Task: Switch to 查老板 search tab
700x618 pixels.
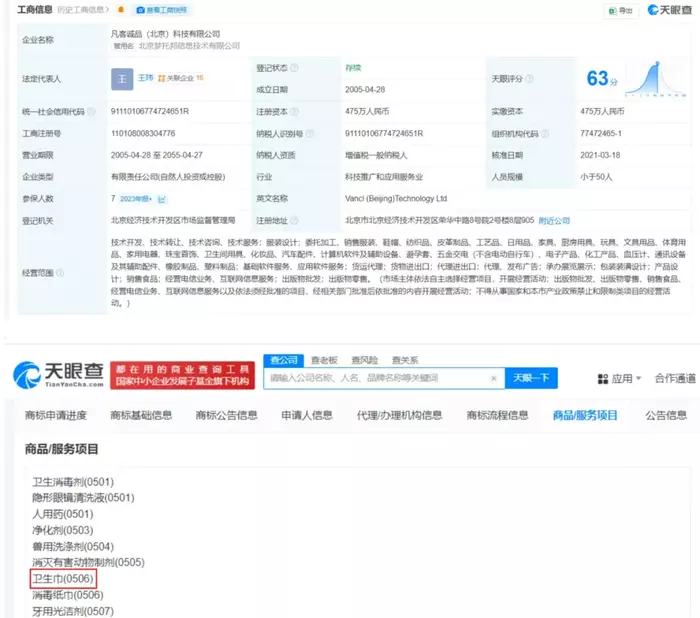Action: point(323,360)
